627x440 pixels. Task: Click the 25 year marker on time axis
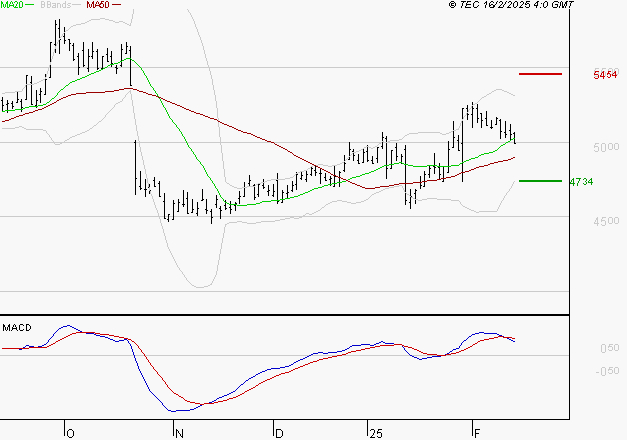pyautogui.click(x=376, y=433)
